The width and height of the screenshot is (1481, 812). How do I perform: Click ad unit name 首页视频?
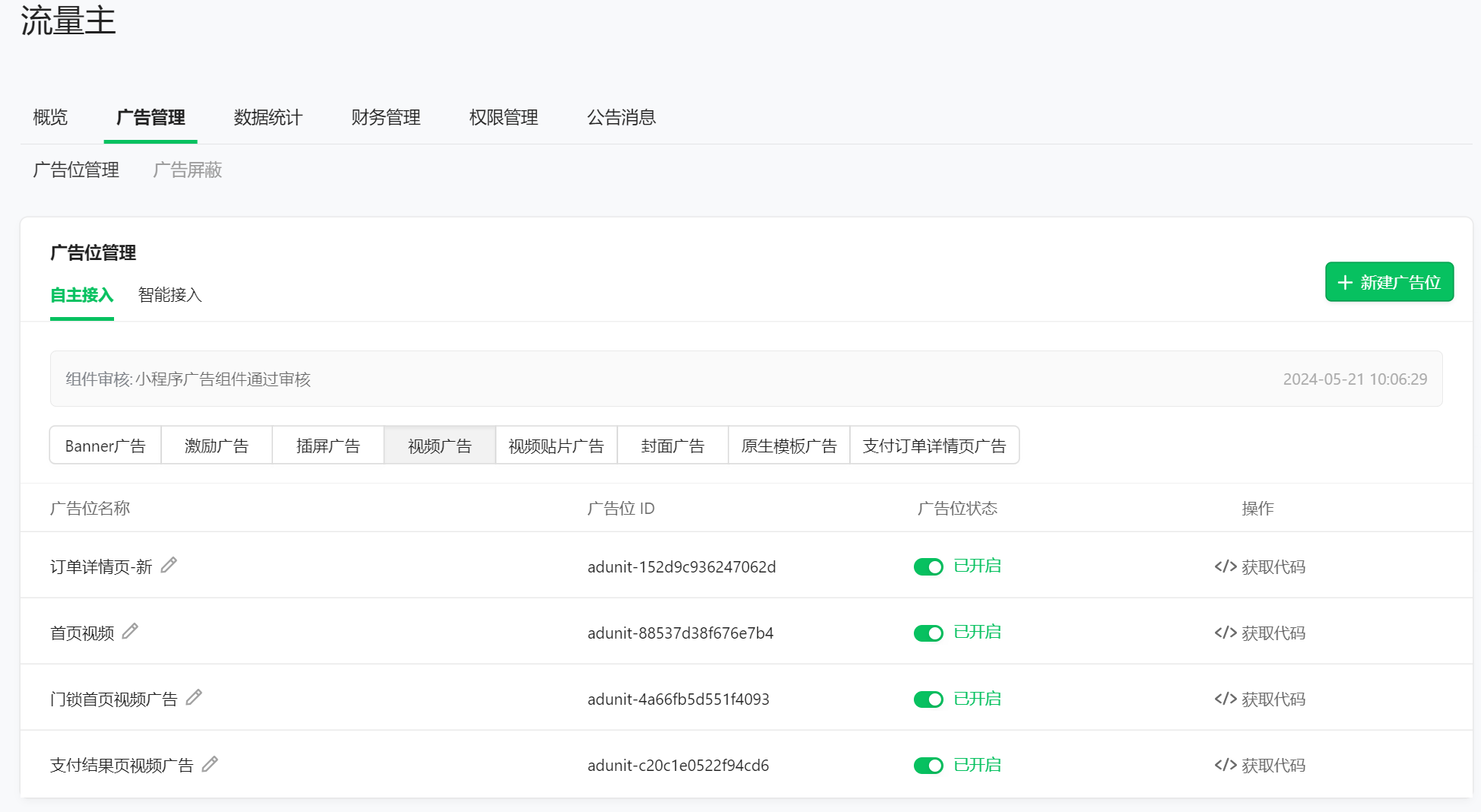click(82, 633)
